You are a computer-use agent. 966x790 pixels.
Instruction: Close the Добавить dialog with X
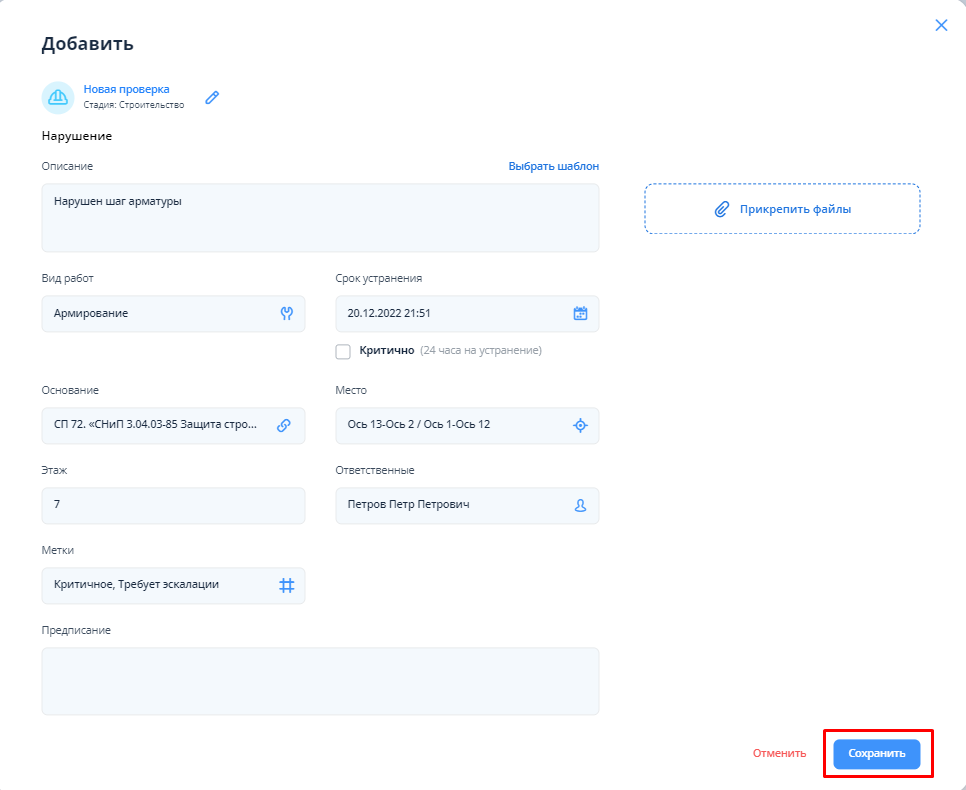tap(941, 26)
